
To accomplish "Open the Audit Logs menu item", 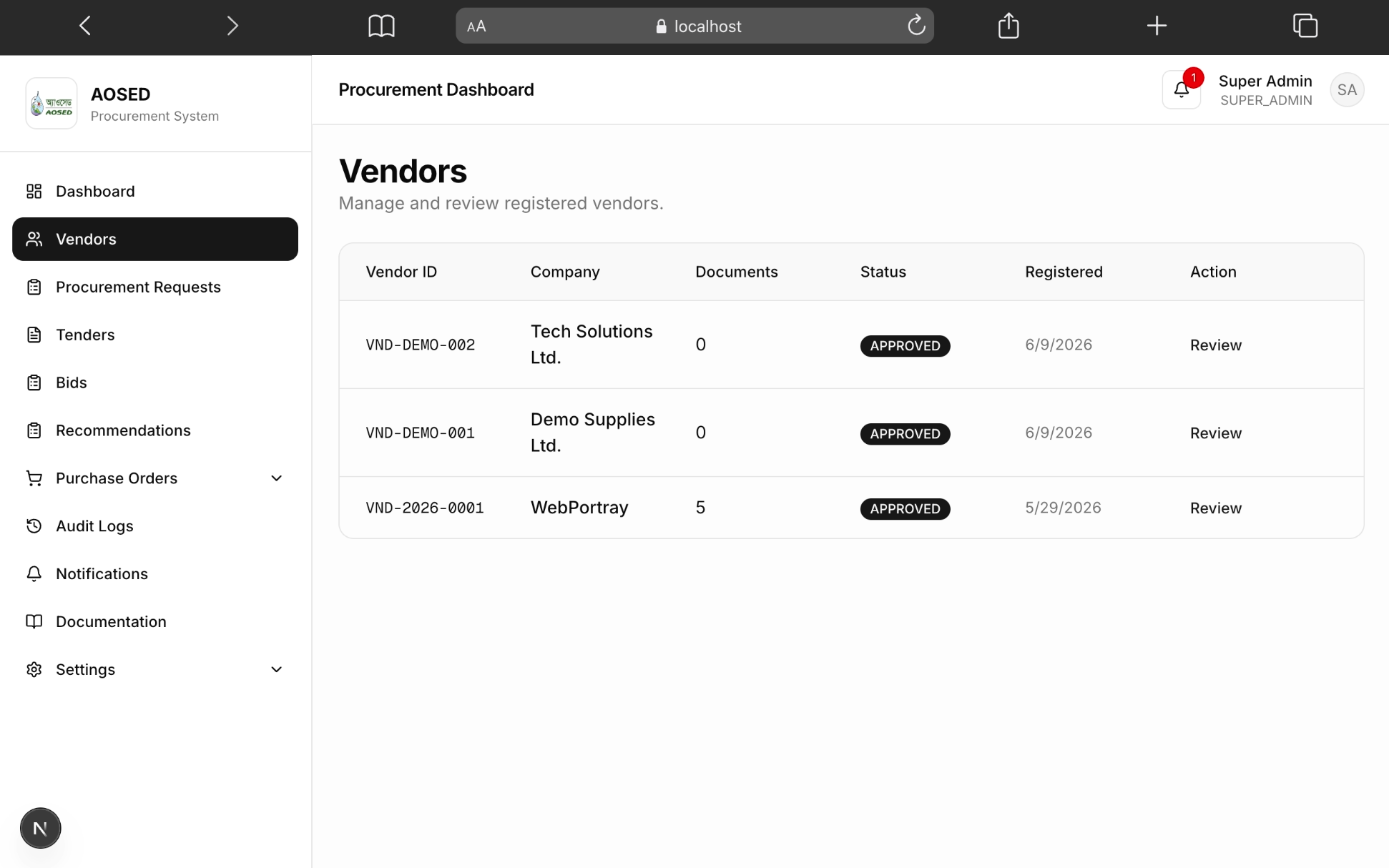I will (155, 526).
